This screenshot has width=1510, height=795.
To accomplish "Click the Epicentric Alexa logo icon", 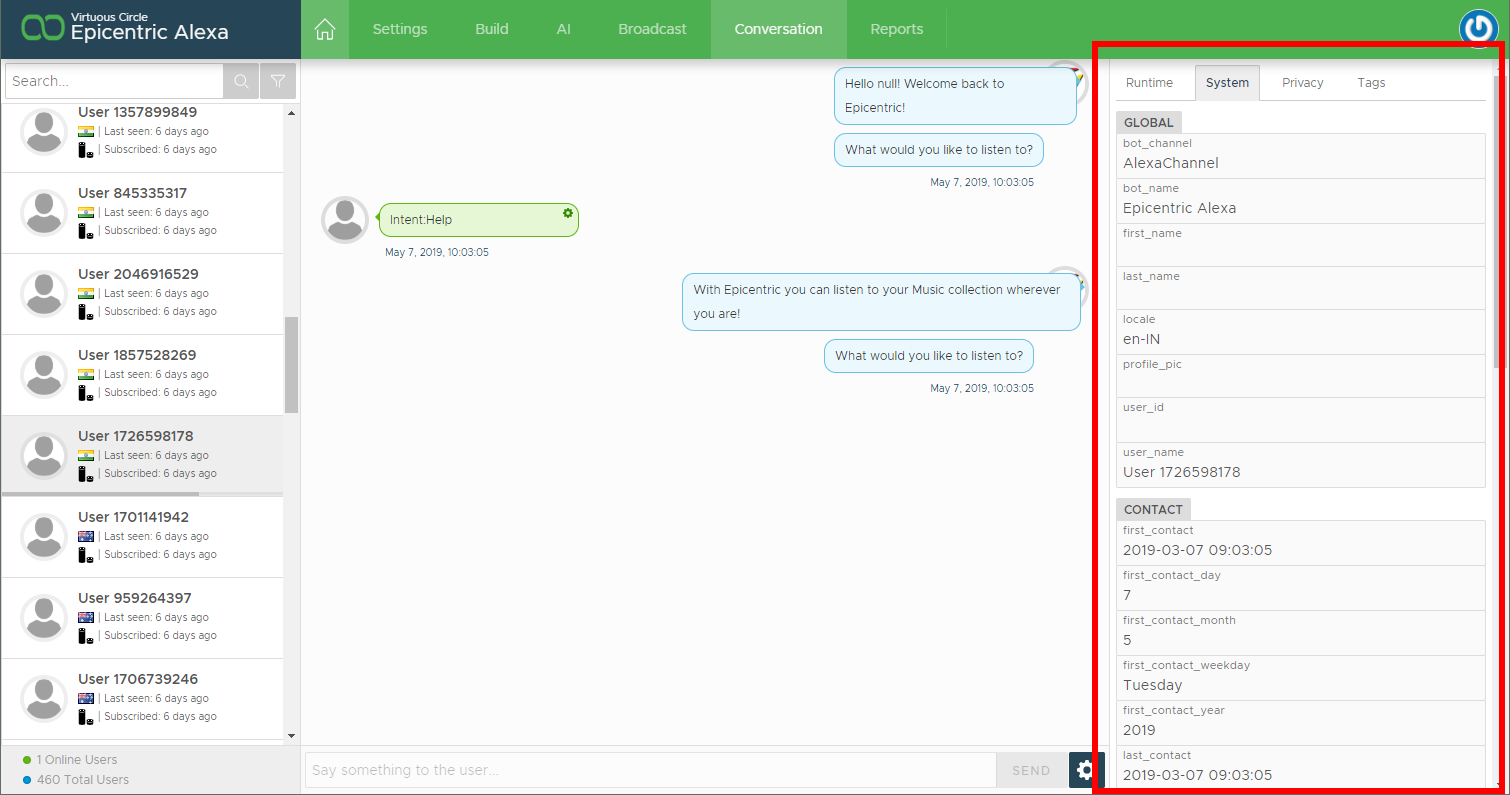I will [43, 29].
